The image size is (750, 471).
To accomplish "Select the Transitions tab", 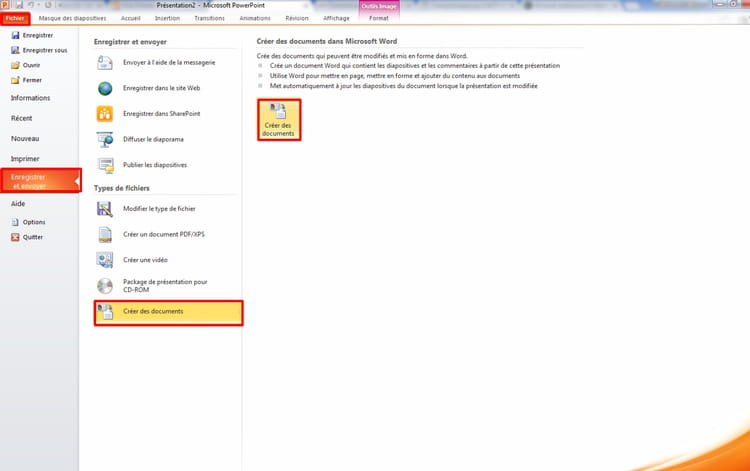I will [x=210, y=18].
